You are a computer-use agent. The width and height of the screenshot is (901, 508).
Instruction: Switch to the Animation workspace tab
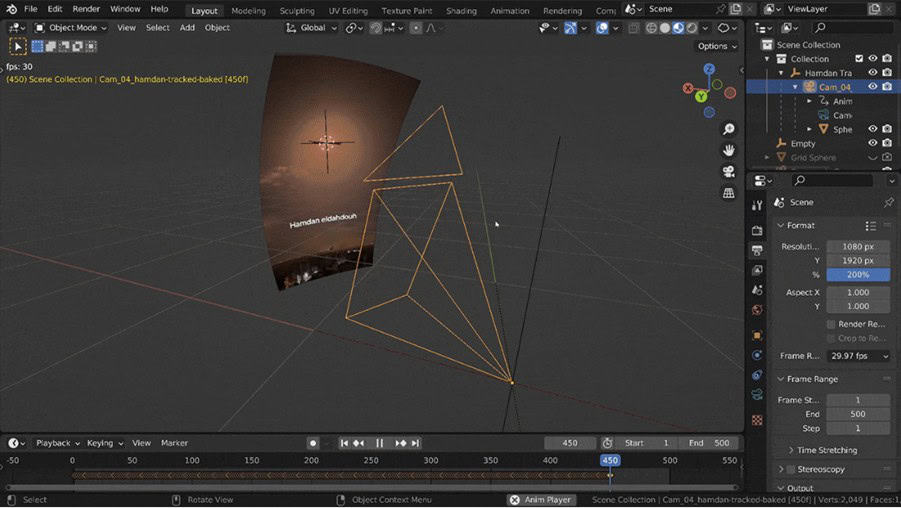[x=509, y=10]
